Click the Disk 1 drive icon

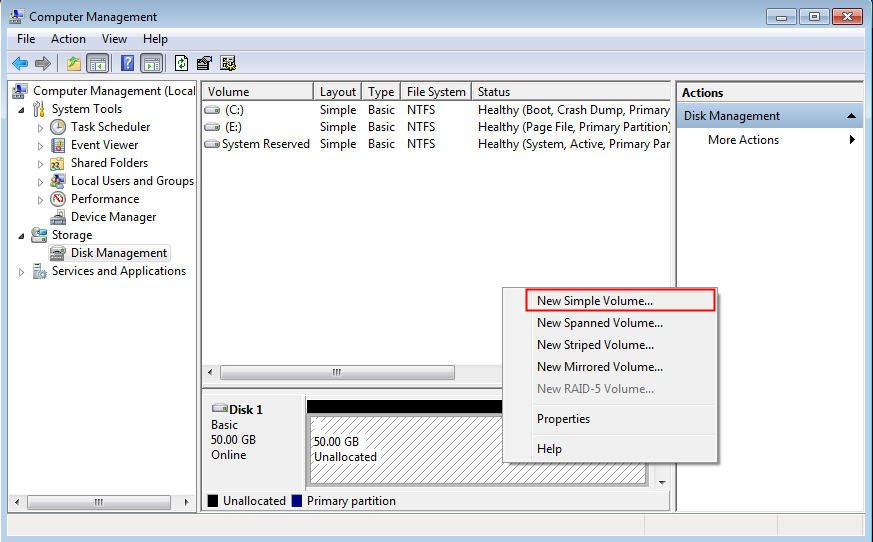(x=220, y=408)
